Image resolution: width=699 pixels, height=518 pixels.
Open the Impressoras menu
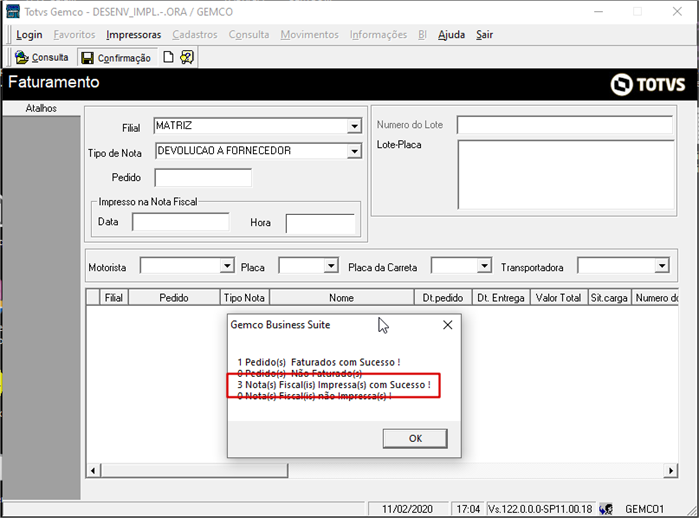click(x=133, y=35)
